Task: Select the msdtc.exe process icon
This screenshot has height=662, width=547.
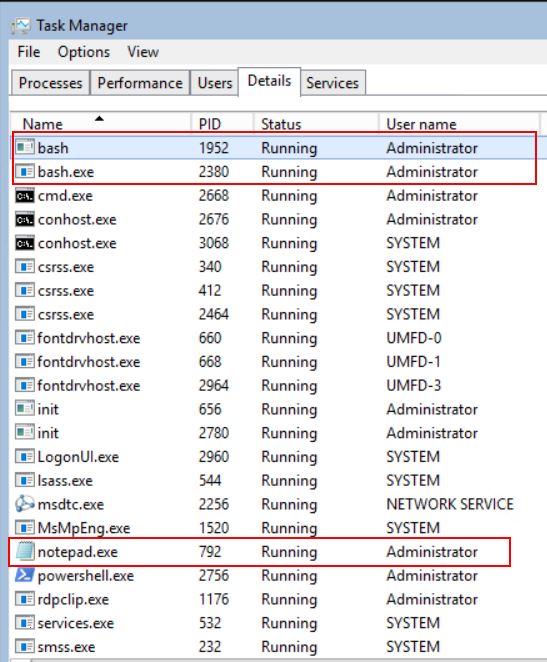Action: 24,504
